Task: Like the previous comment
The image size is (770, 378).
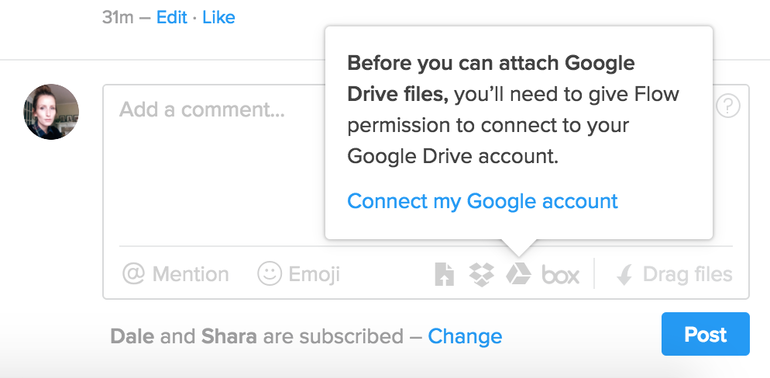Action: [219, 18]
